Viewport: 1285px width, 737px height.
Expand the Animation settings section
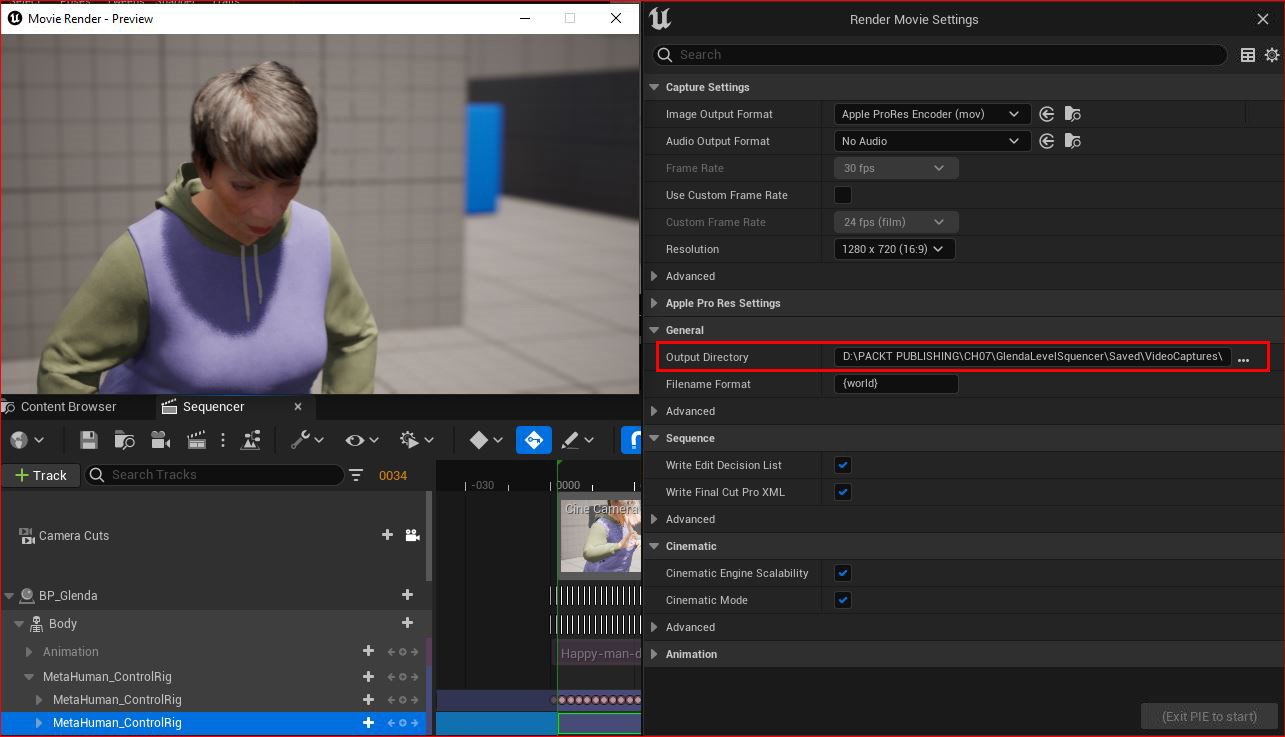click(654, 654)
